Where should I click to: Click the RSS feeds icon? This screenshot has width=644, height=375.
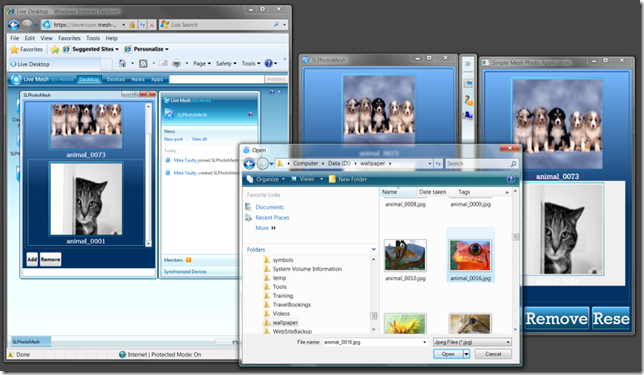coord(143,64)
